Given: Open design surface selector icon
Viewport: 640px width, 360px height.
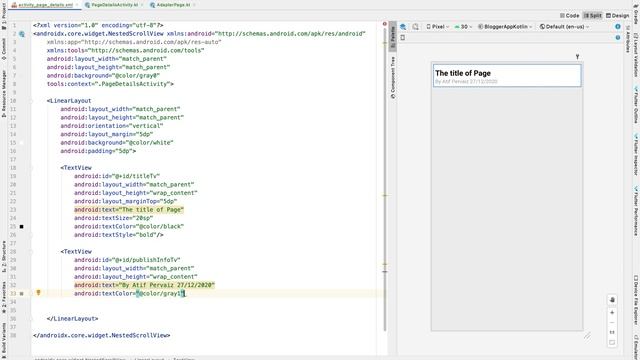Looking at the screenshot, I should 403,27.
